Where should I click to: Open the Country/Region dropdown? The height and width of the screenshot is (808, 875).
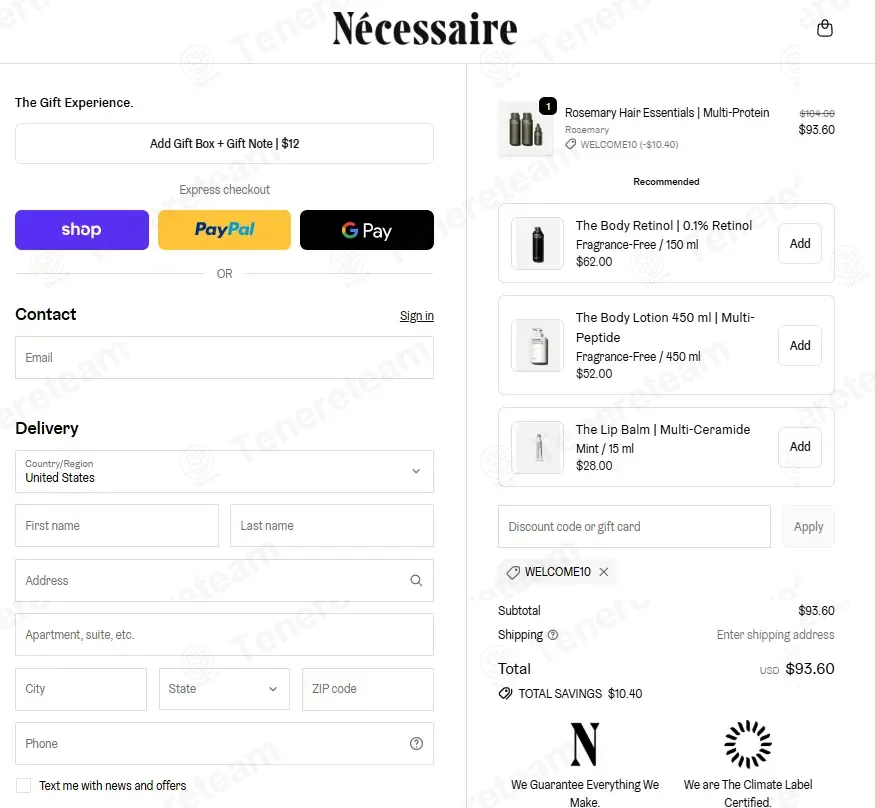[224, 472]
